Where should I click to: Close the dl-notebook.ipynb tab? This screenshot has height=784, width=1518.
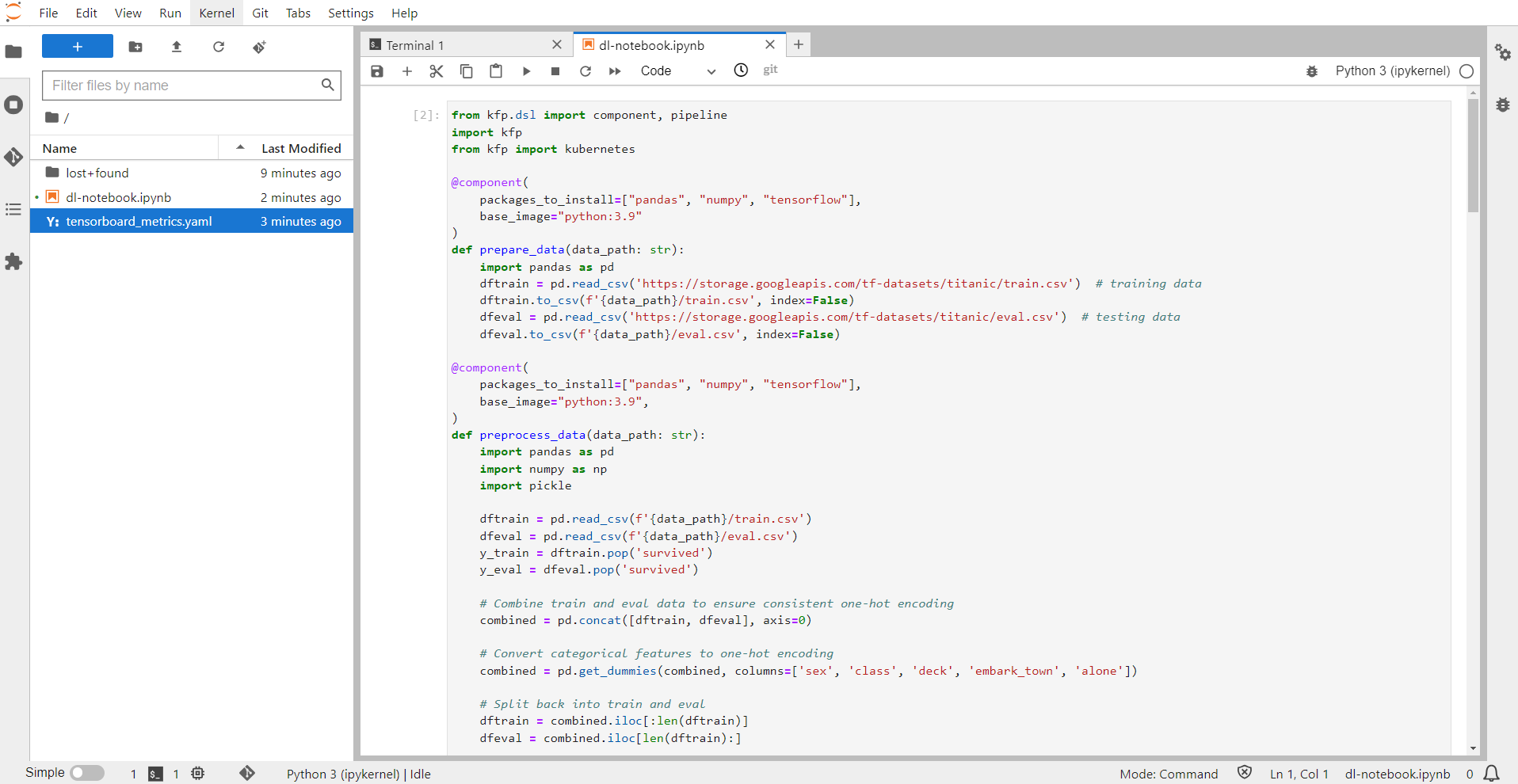770,45
